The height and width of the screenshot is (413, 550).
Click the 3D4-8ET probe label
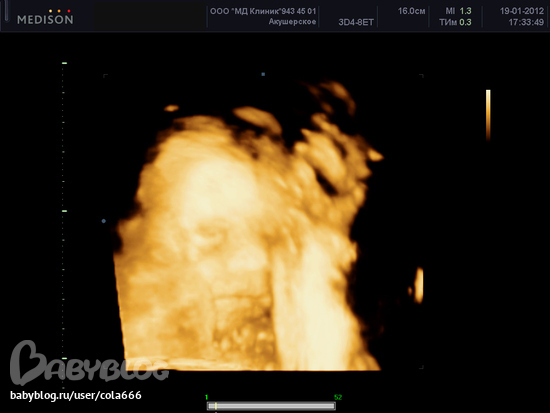point(356,22)
